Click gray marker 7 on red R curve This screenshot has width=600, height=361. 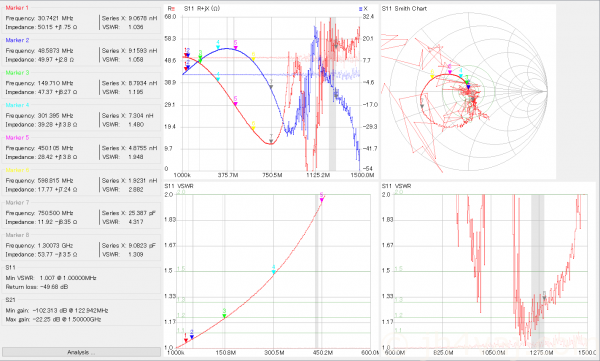pos(271,140)
